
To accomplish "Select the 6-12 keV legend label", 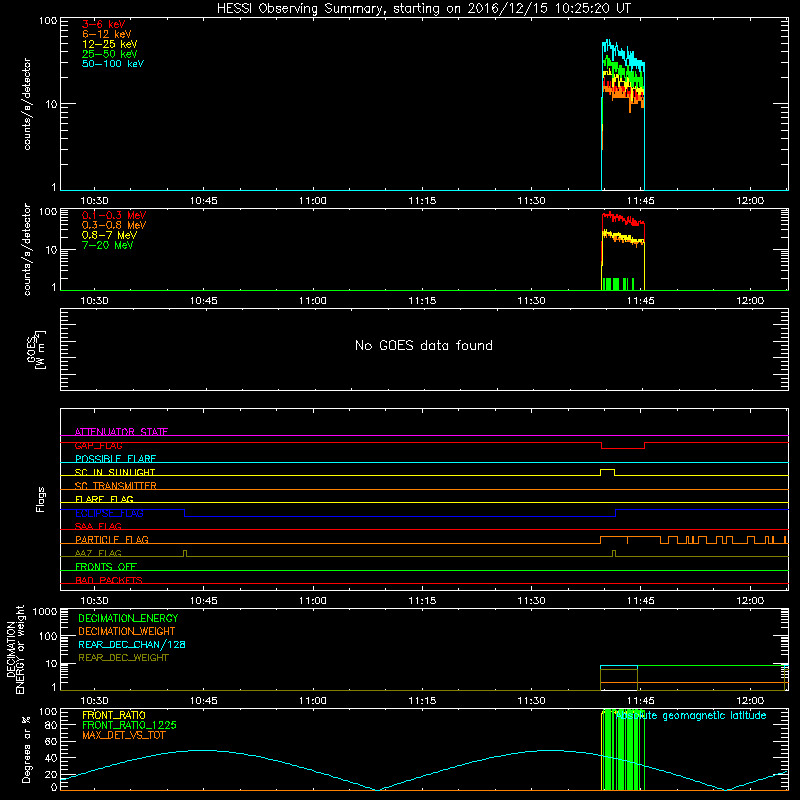I will point(107,34).
